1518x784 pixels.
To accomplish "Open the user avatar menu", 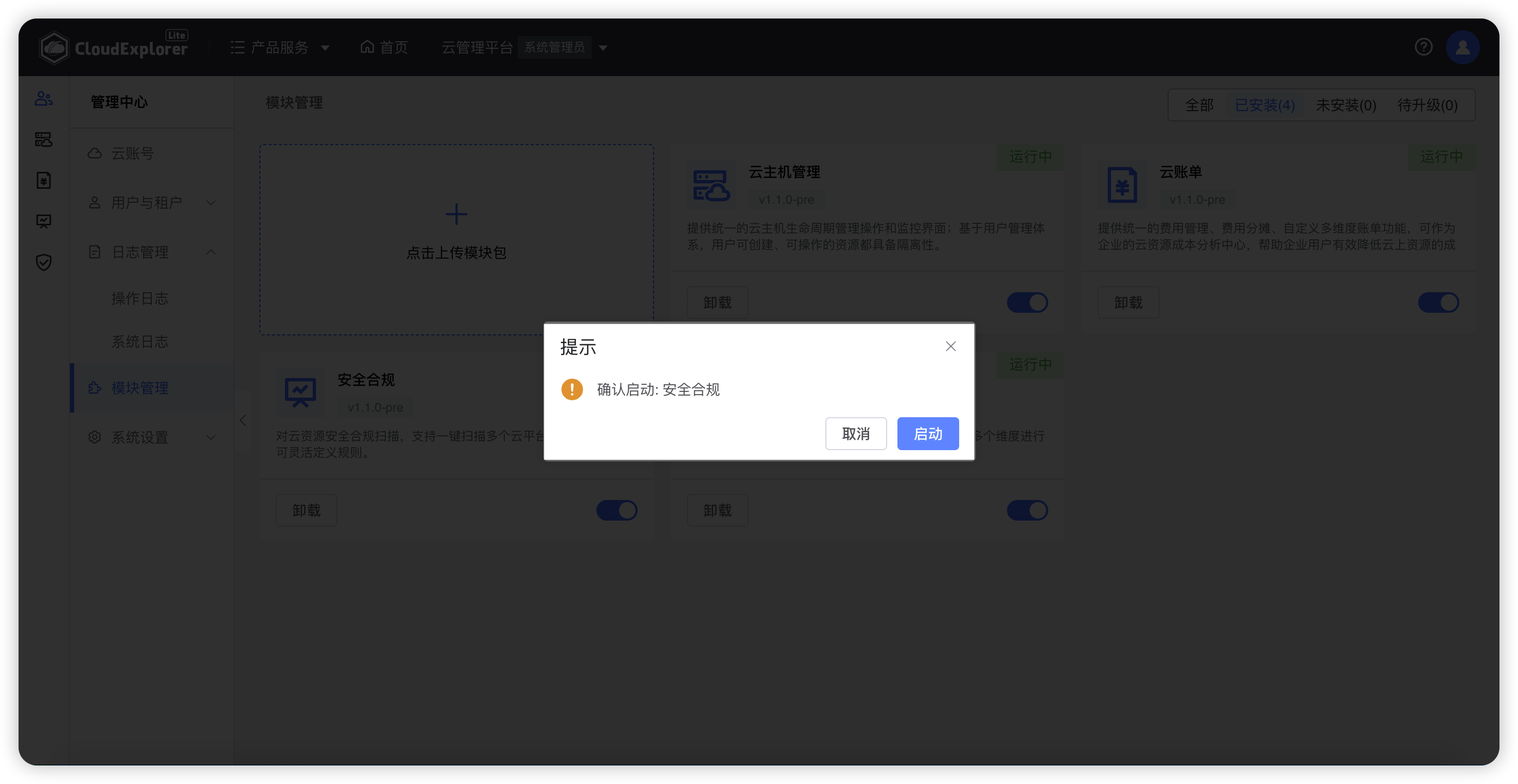I will (1462, 47).
